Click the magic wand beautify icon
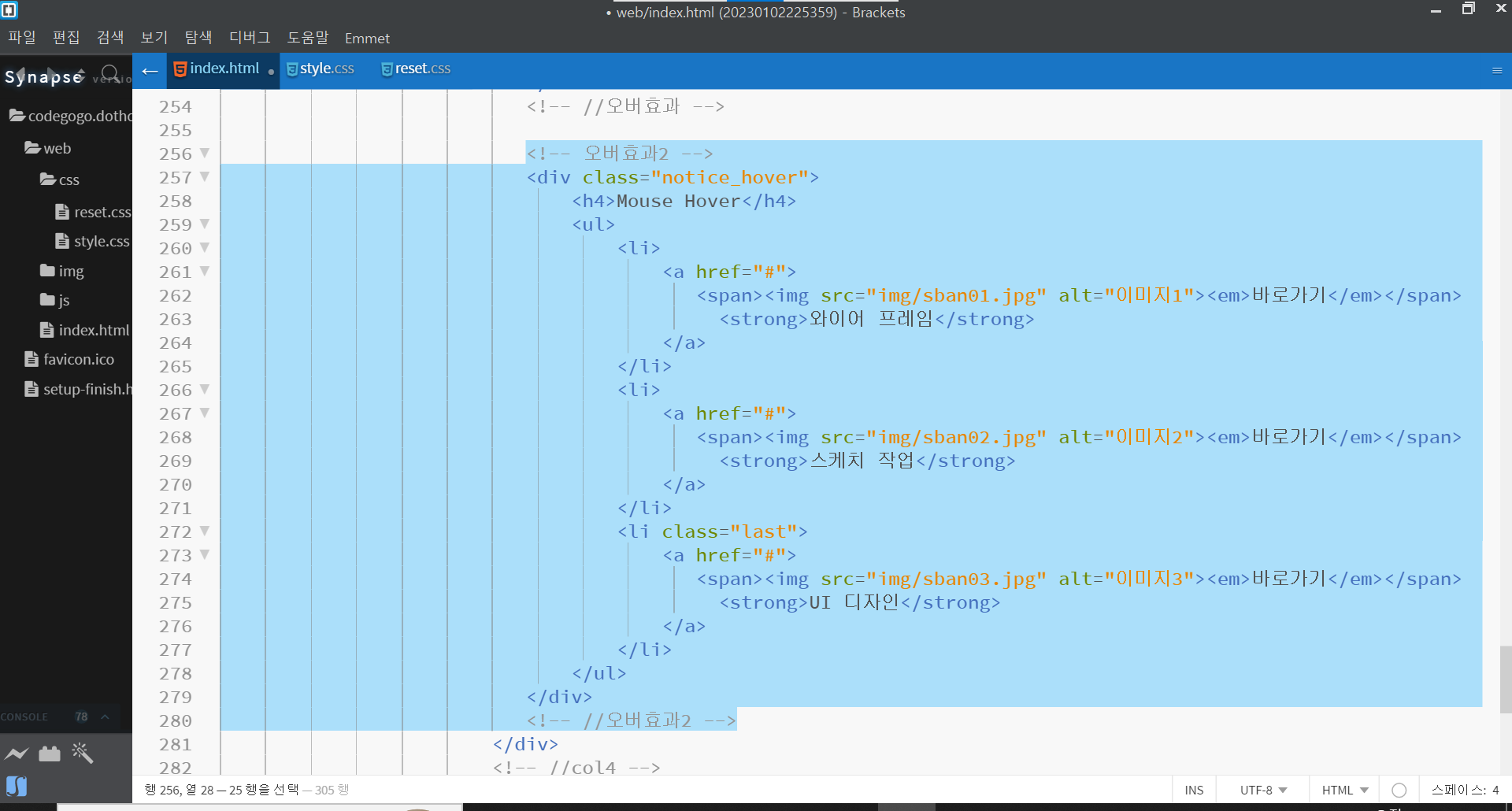 point(83,754)
